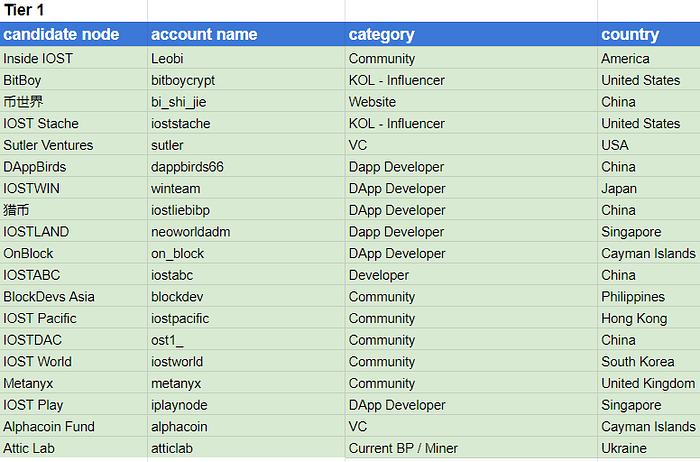Select the 'IOST Pacific' cell
Screen dimensions: 700x462
click(x=74, y=318)
